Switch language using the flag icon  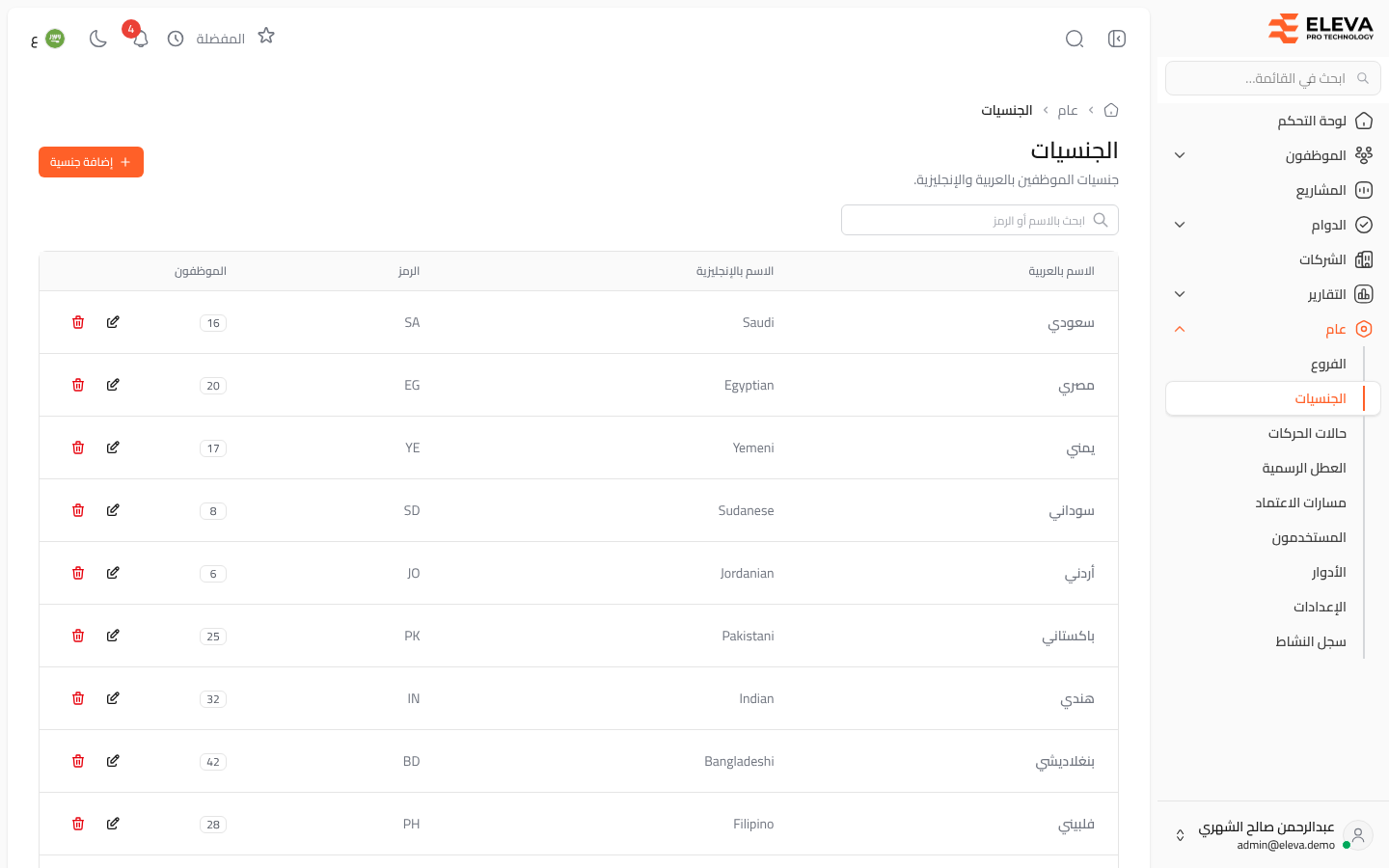click(x=55, y=39)
